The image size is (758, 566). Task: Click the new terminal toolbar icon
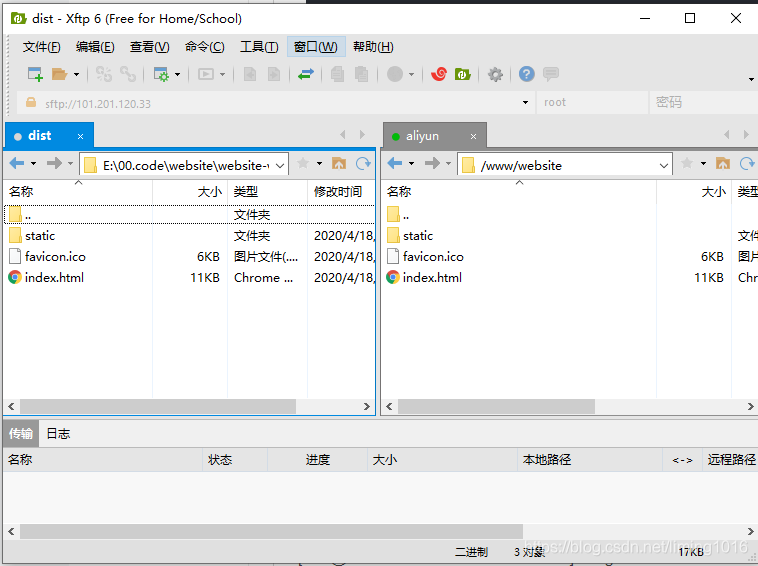(206, 74)
